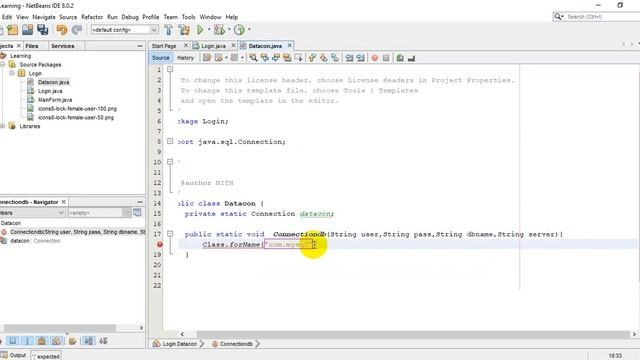The width and height of the screenshot is (640, 360).
Task: Open the Output window button
Action: pyautogui.click(x=14, y=355)
